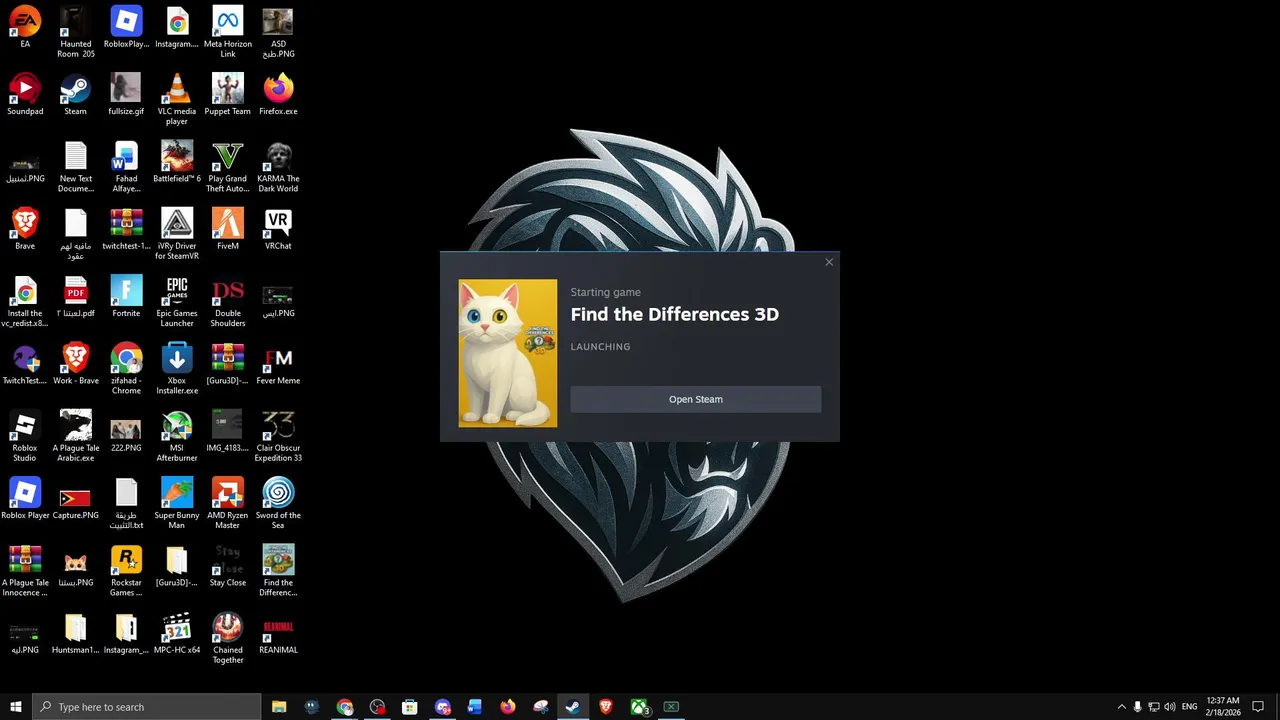Screen dimensions: 1280x720
Task: Click the white cat game cover thumbnail
Action: pos(508,353)
